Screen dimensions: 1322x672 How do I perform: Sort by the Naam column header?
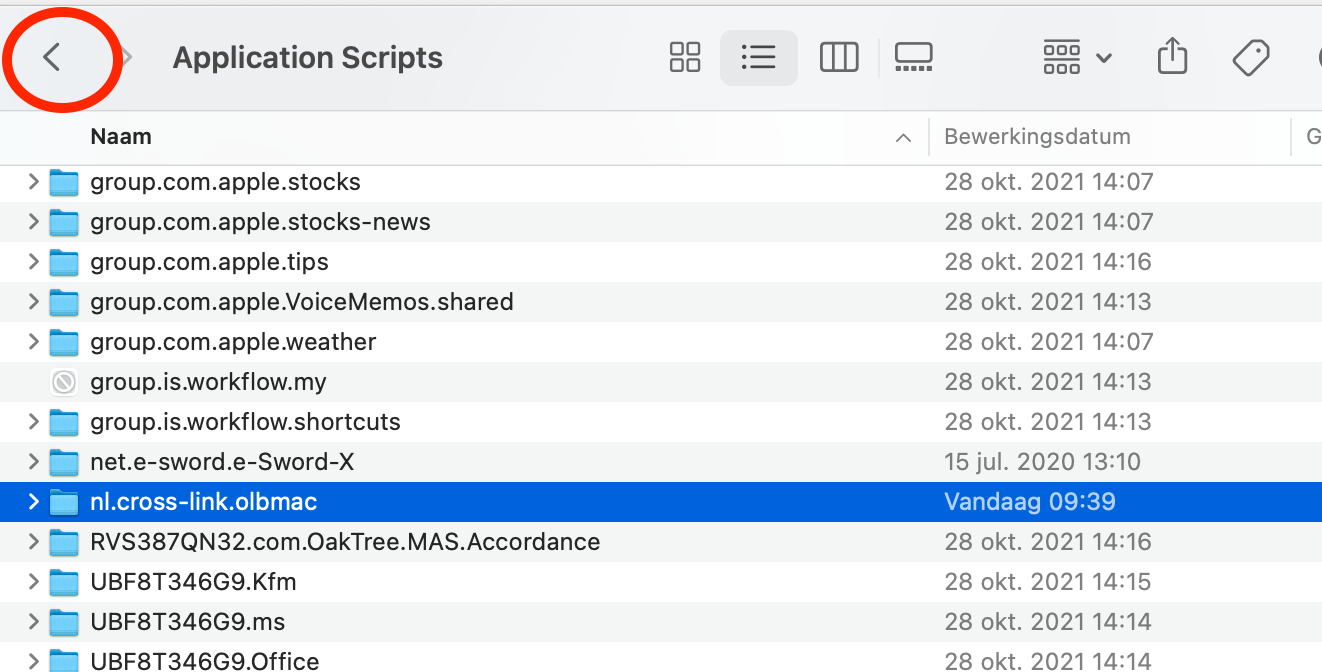click(121, 137)
